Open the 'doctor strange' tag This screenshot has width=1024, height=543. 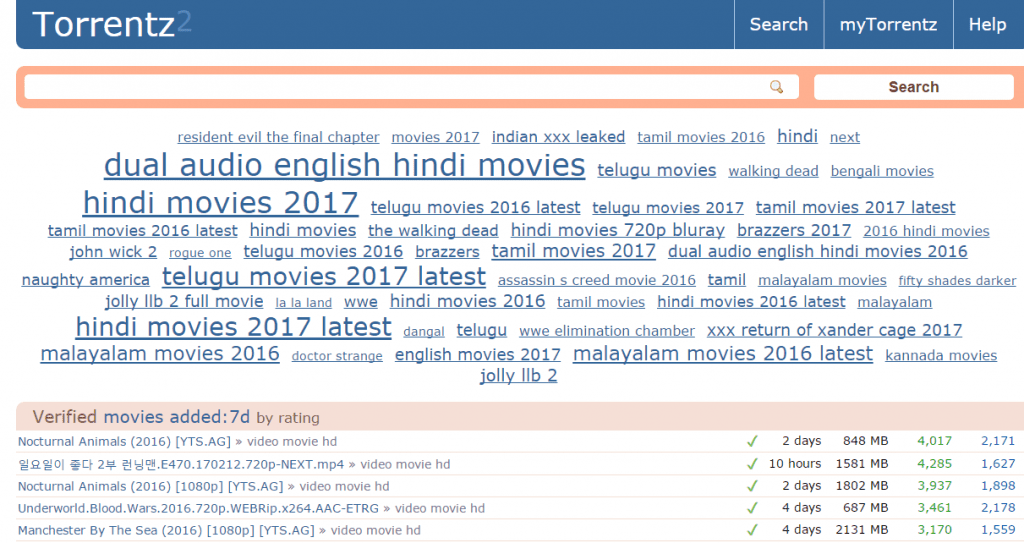(x=337, y=356)
